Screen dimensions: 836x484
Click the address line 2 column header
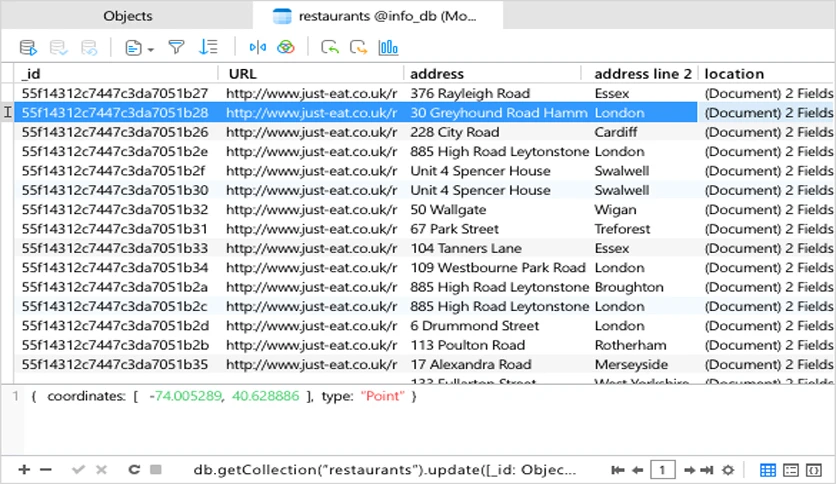click(x=640, y=74)
